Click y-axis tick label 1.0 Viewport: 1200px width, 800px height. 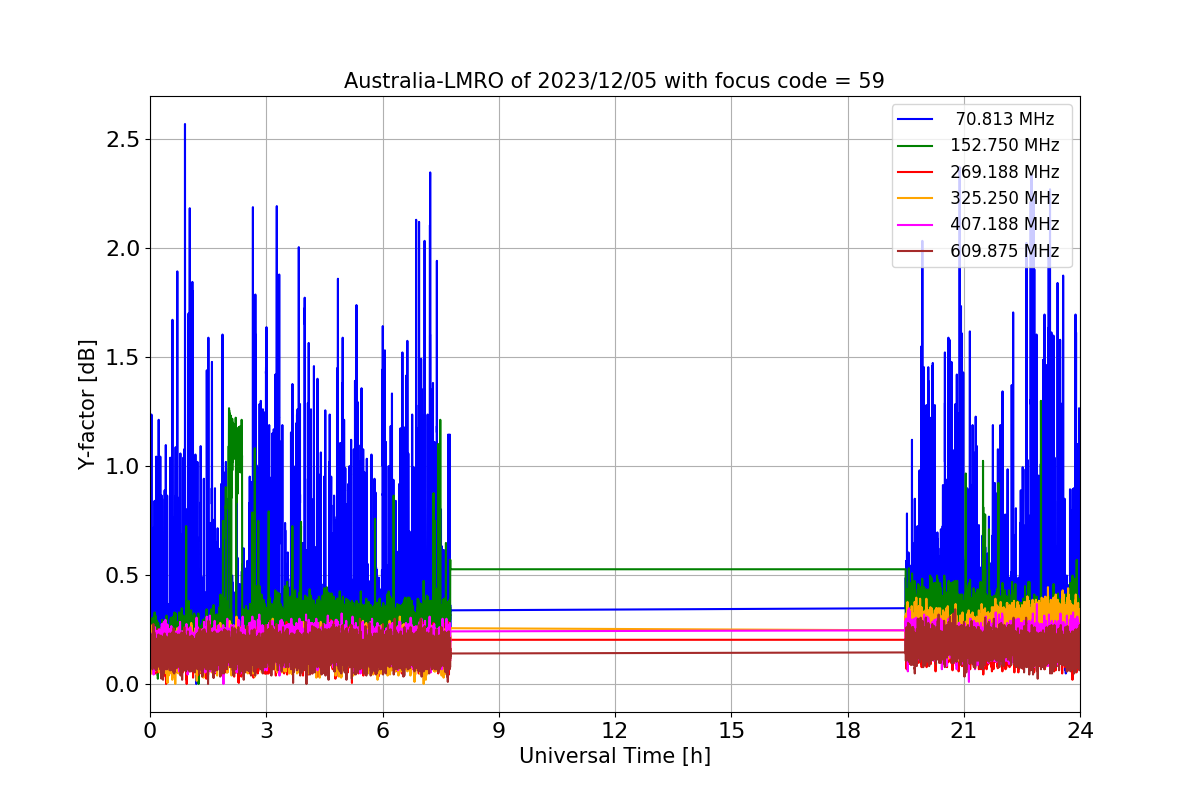click(x=124, y=467)
